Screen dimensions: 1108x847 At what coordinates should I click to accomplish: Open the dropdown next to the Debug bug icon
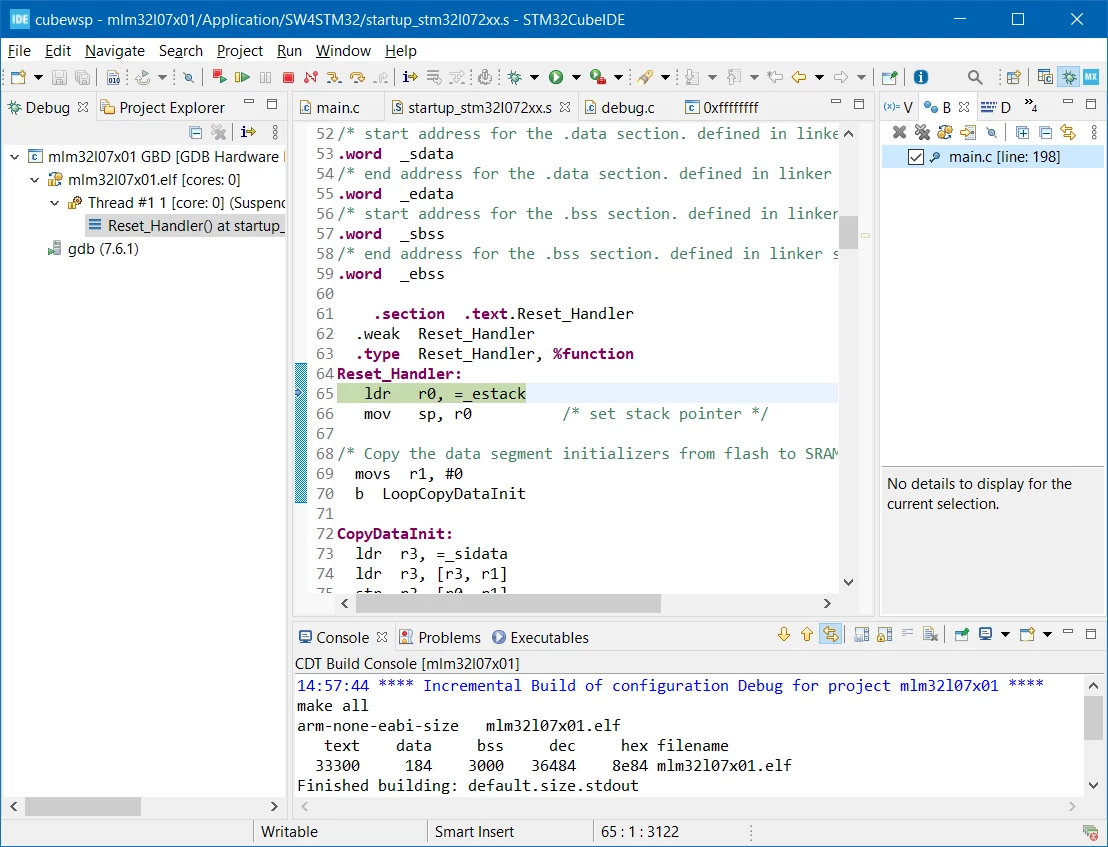534,77
